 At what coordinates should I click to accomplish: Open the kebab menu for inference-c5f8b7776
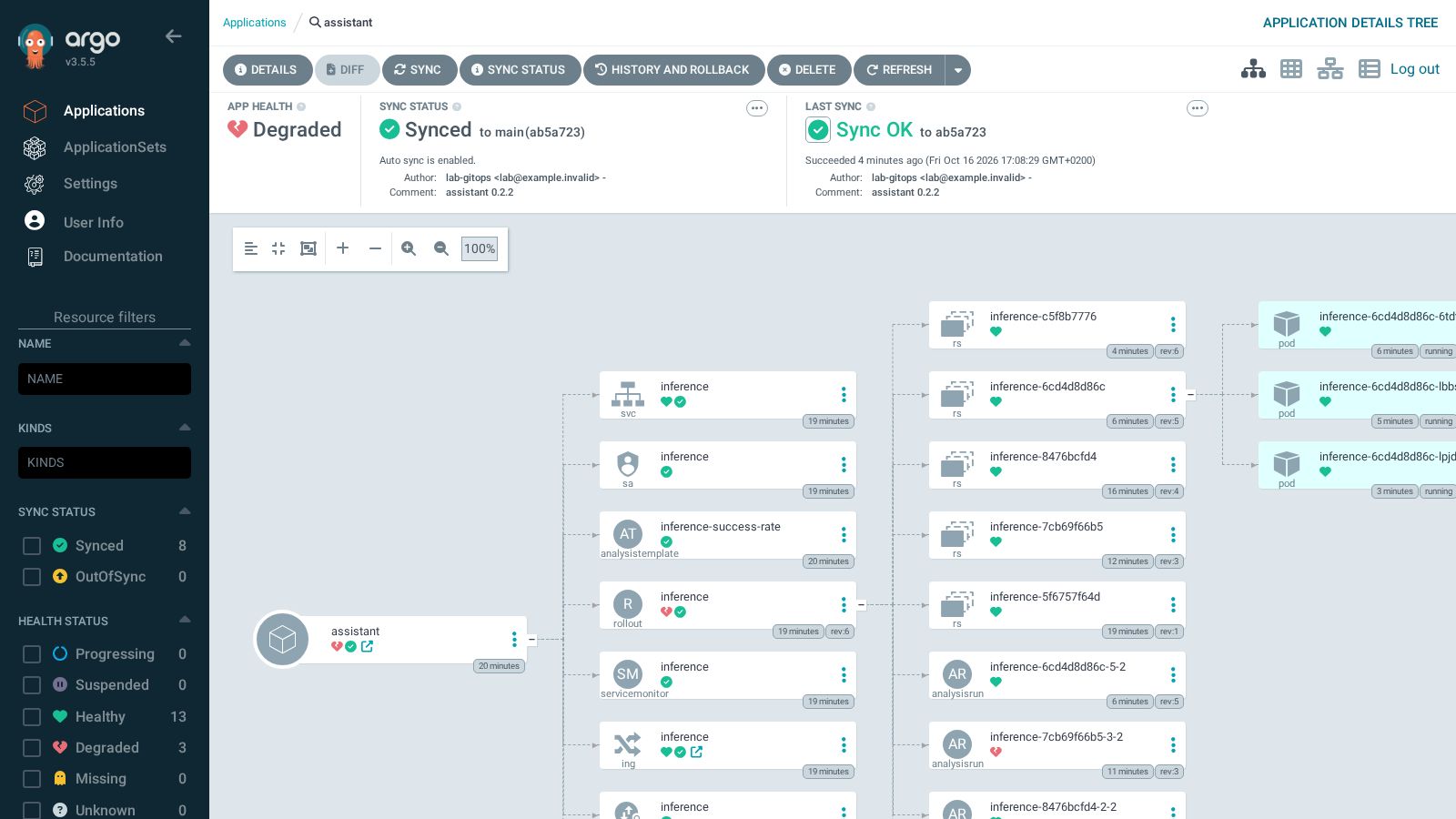(1173, 325)
